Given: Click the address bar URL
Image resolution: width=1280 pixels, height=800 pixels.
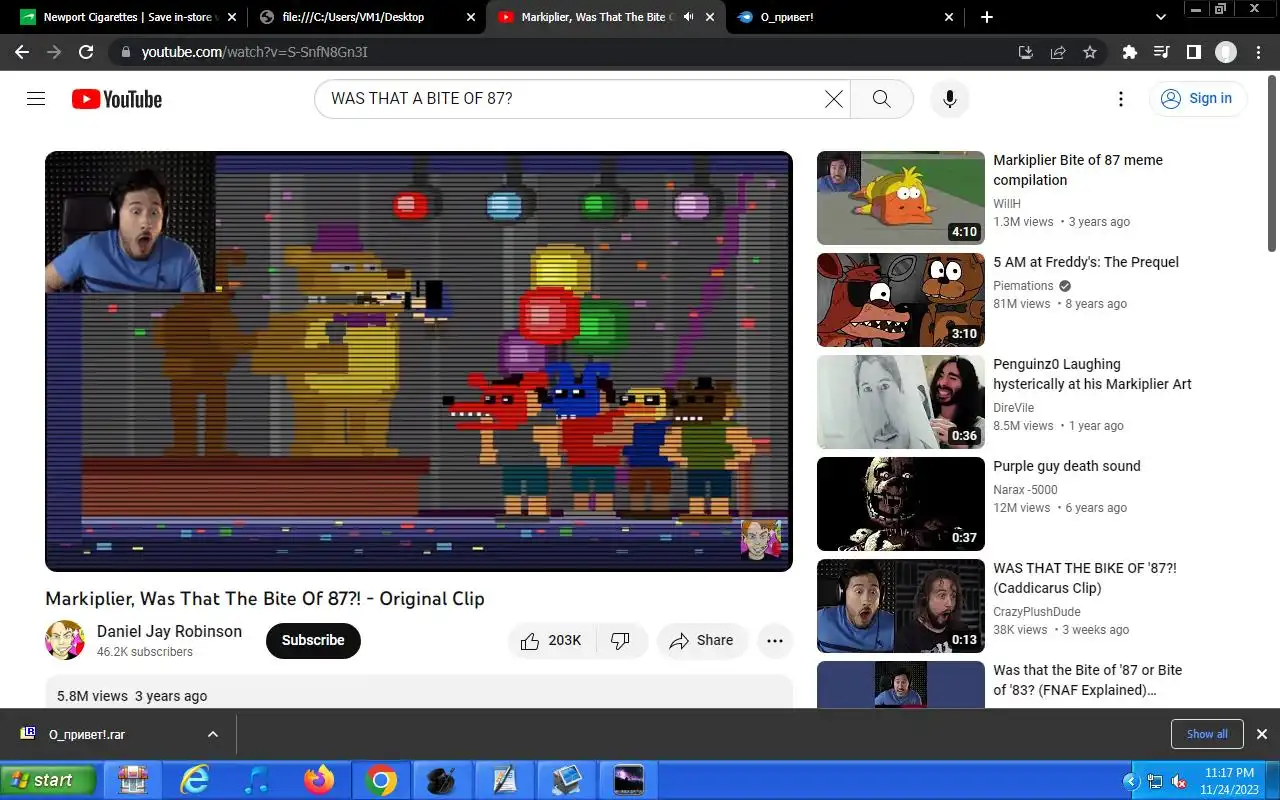Looking at the screenshot, I should point(255,52).
